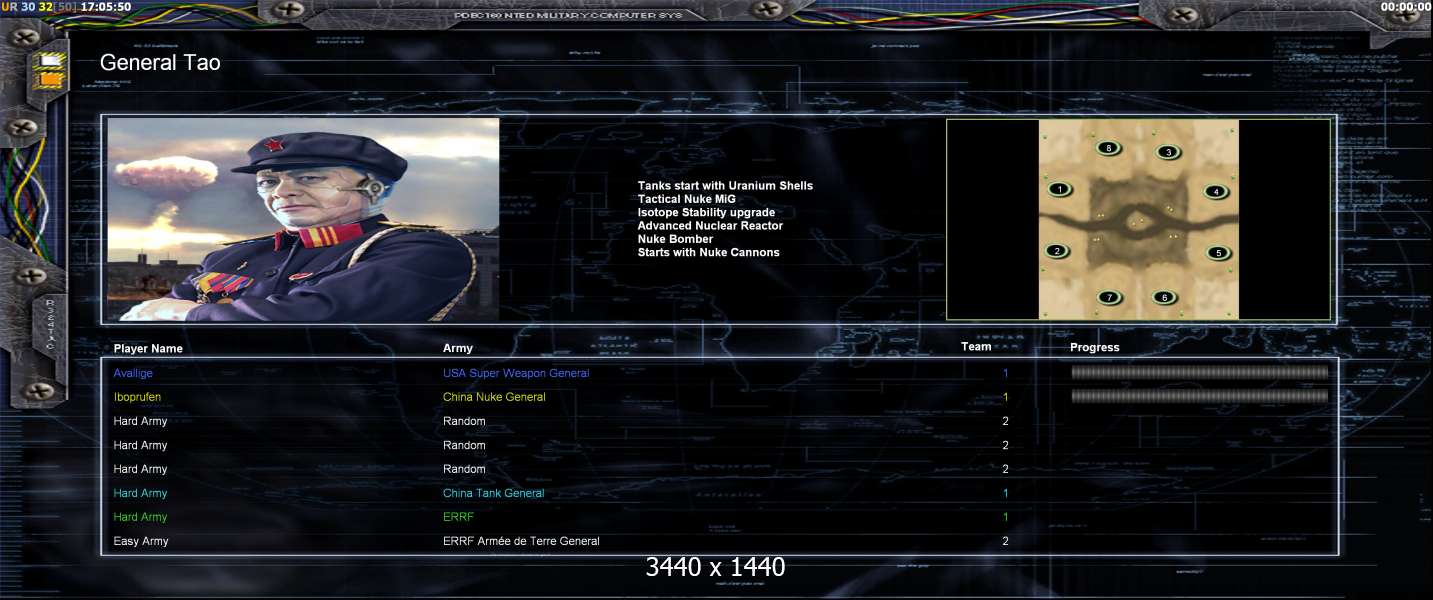Select start position 1 on the map
This screenshot has height=600, width=1433.
1060,189
